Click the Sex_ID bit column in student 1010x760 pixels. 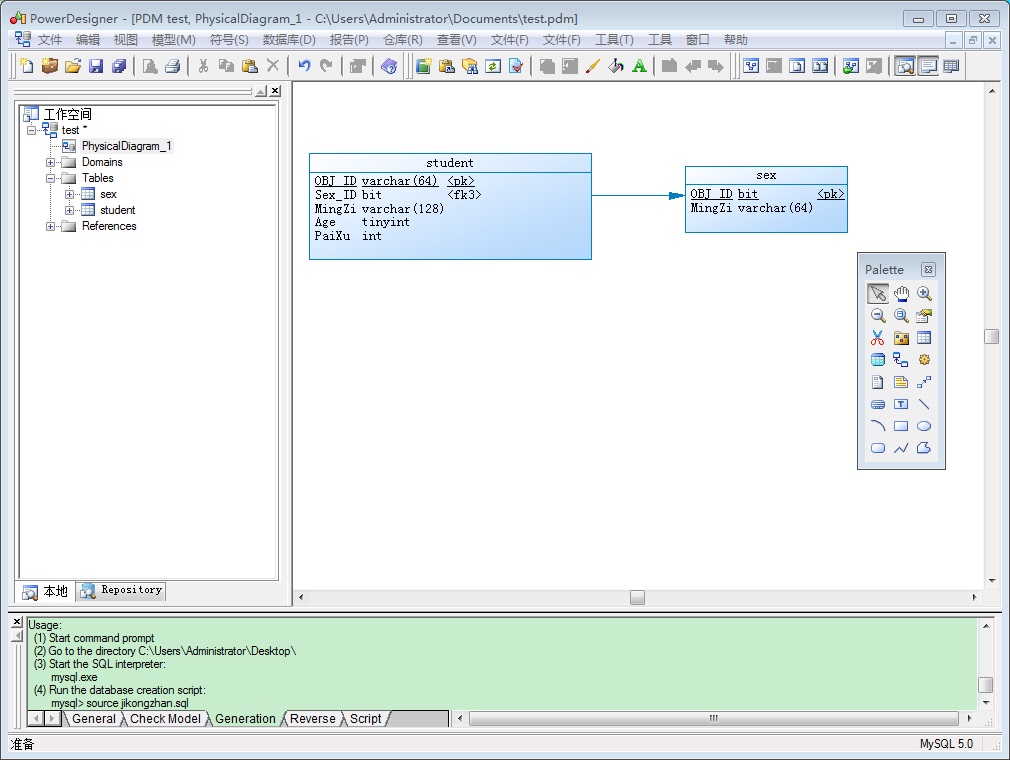pyautogui.click(x=397, y=195)
